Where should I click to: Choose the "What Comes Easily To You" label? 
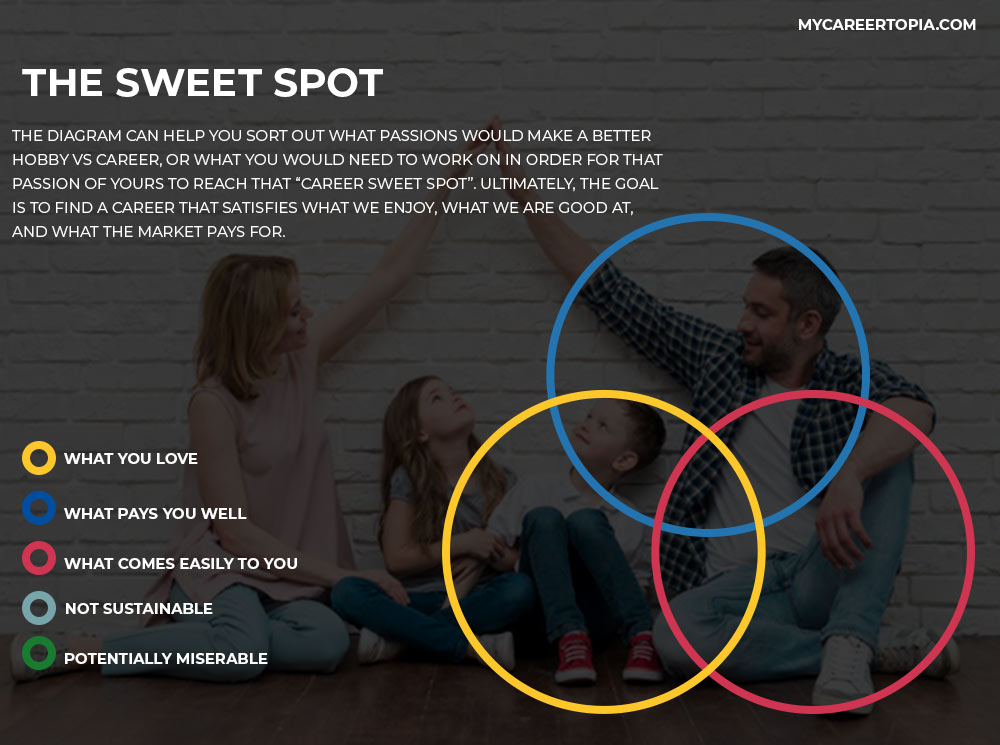(x=181, y=564)
